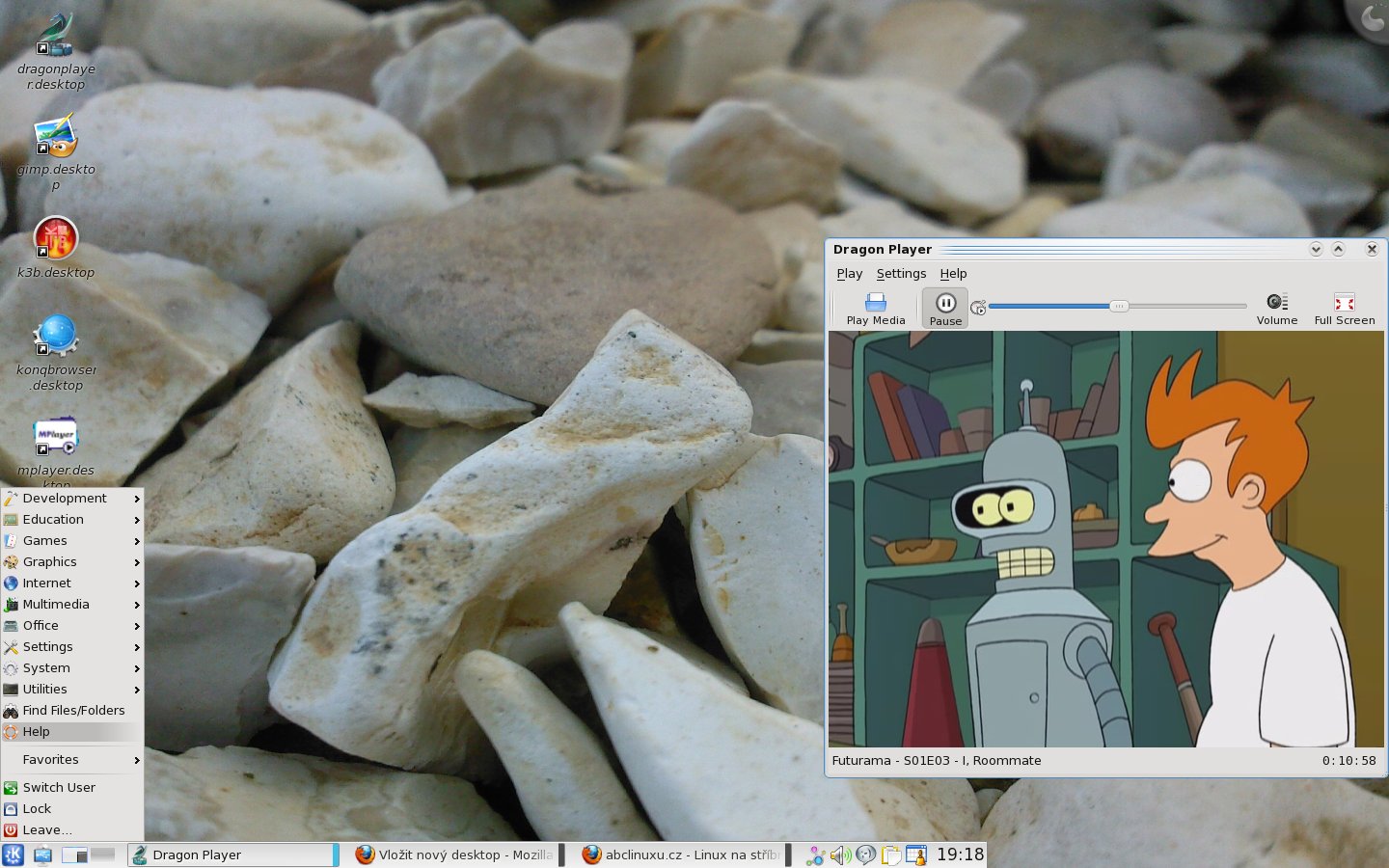1389x868 pixels.
Task: Open the Volume control in Dragon Player
Action: (x=1276, y=309)
